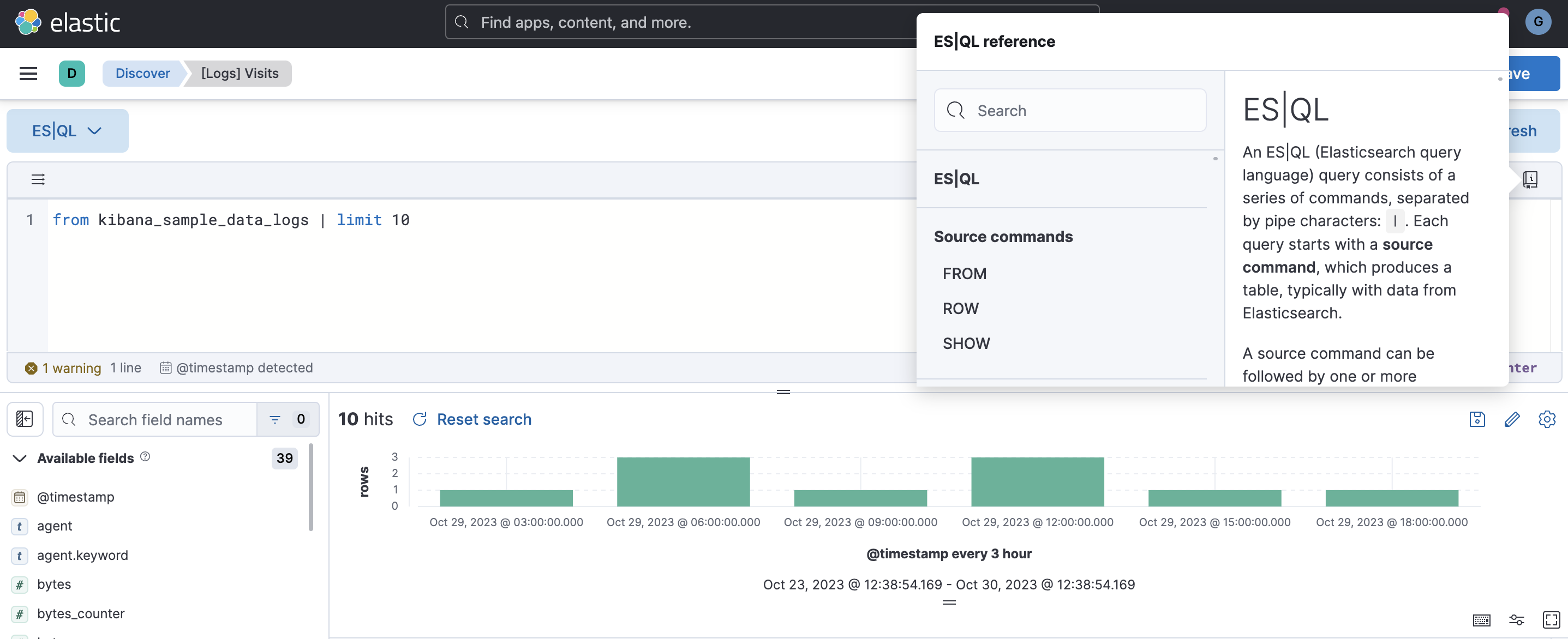The height and width of the screenshot is (639, 1568).
Task: Show keyboard shortcuts via the keyboard icon
Action: coord(1482,620)
